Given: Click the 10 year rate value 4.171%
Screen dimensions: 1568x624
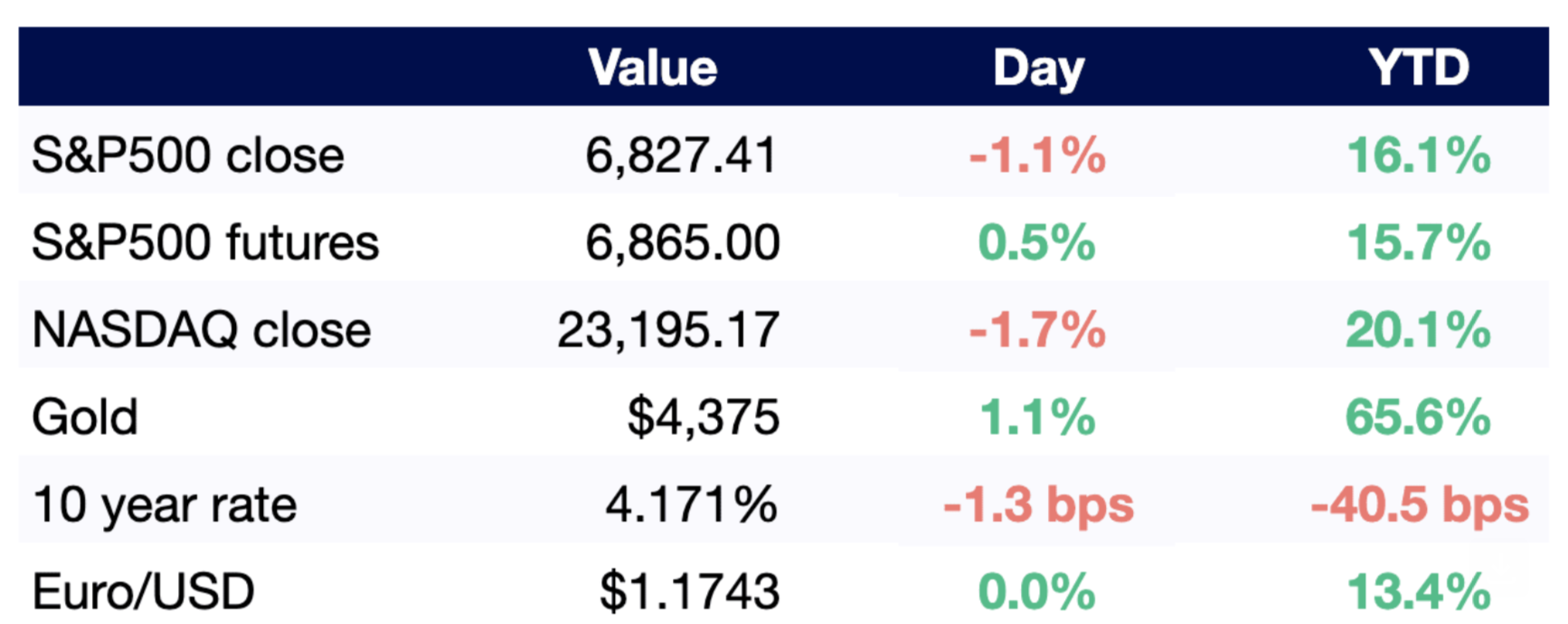Looking at the screenshot, I should [x=691, y=505].
